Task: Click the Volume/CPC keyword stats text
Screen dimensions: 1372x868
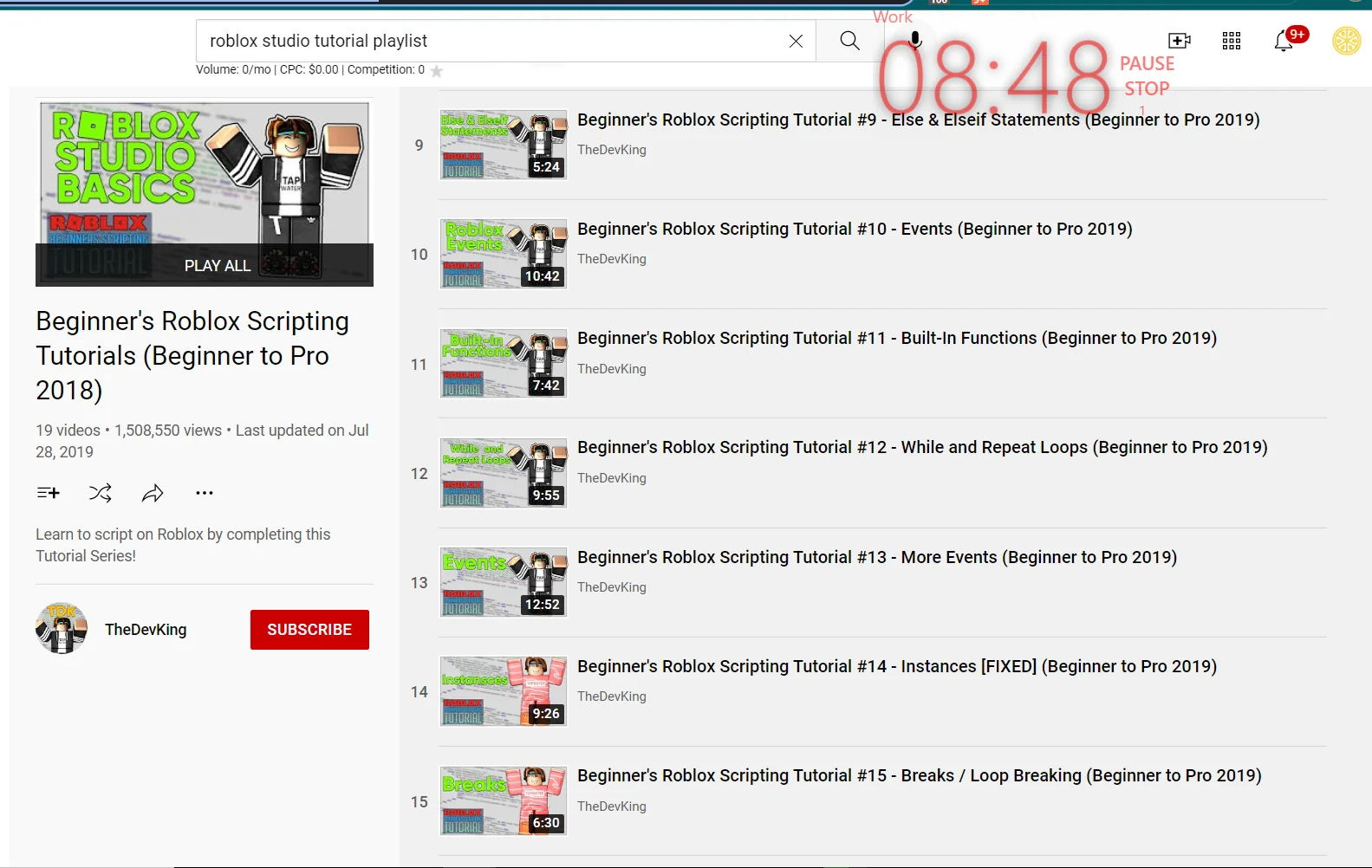Action: tap(310, 69)
